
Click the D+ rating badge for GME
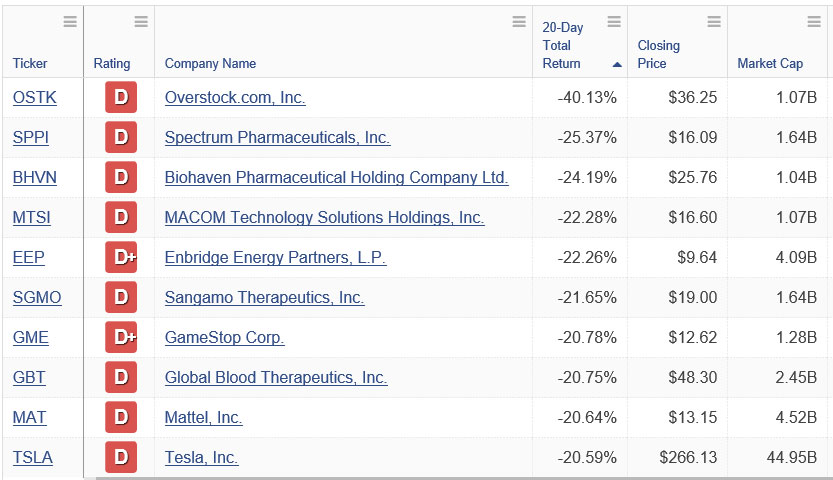[121, 337]
